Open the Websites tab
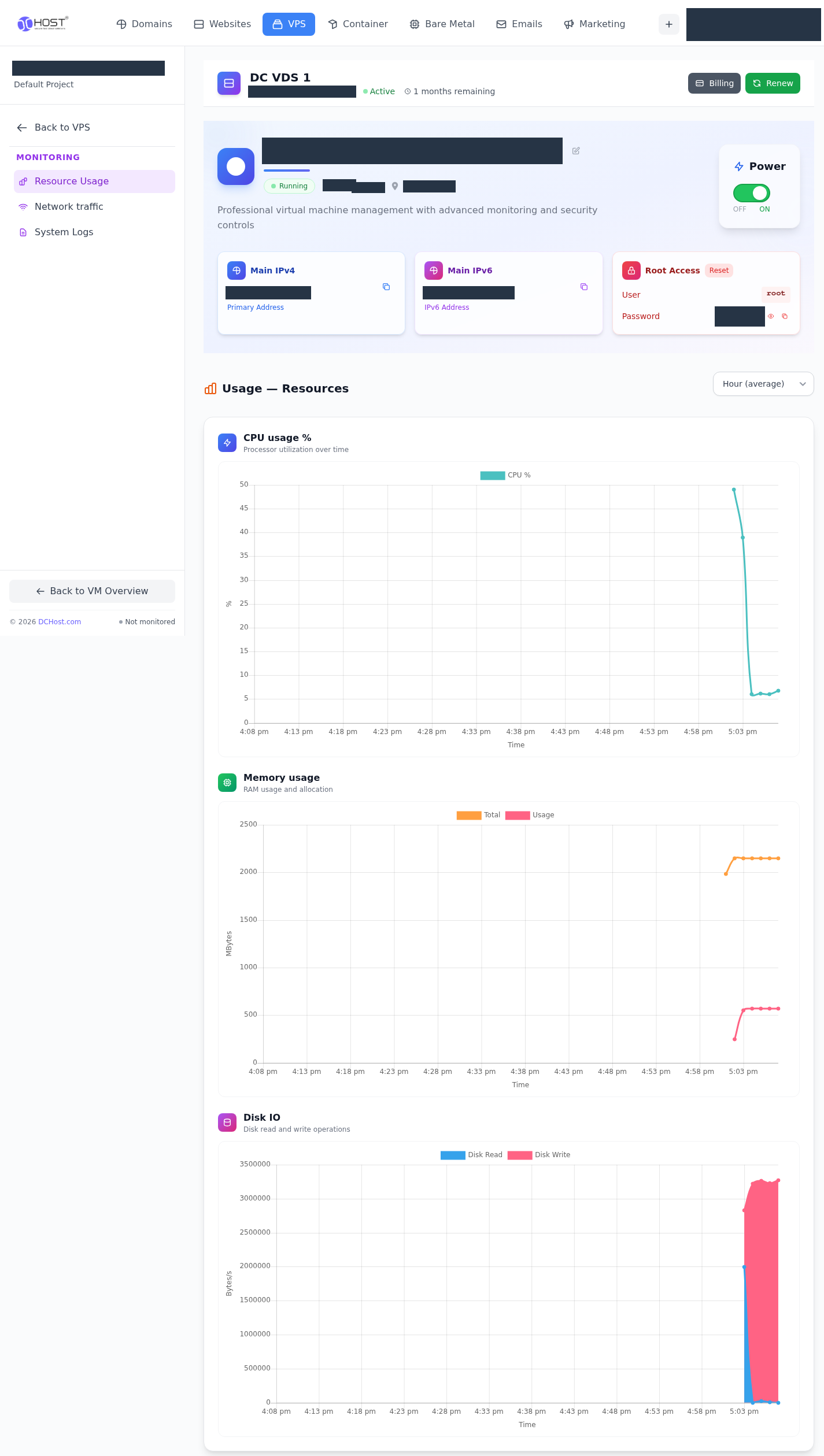The width and height of the screenshot is (824, 1456). click(223, 24)
